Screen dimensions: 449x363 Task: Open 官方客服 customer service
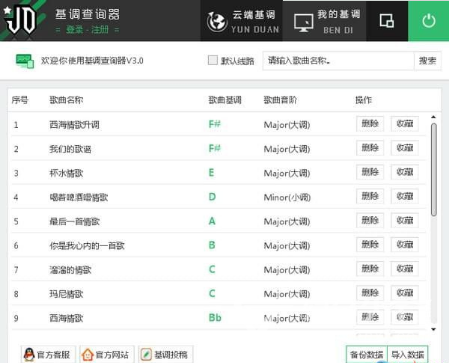pyautogui.click(x=48, y=355)
